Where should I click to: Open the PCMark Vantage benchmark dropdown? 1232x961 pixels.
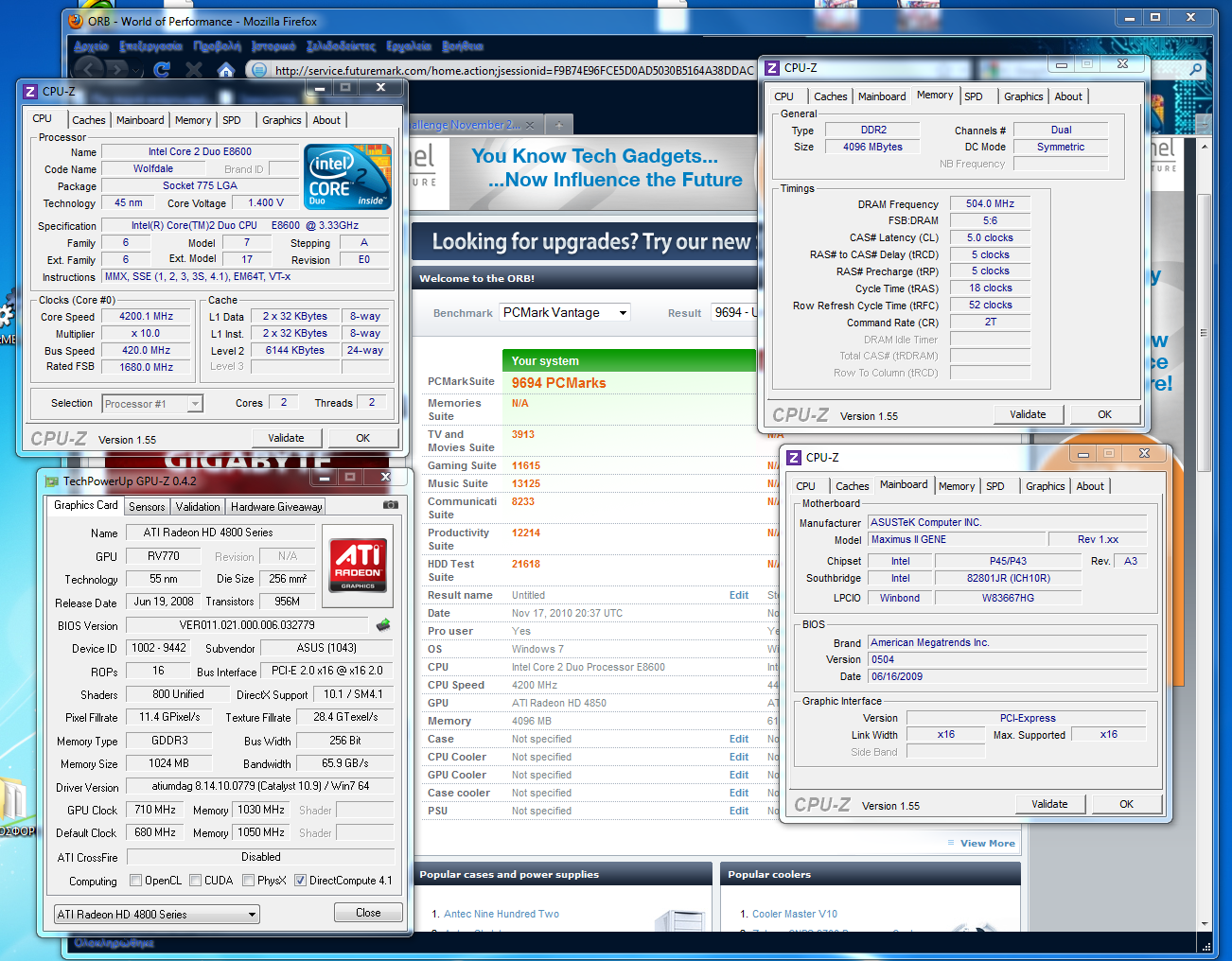pos(565,313)
